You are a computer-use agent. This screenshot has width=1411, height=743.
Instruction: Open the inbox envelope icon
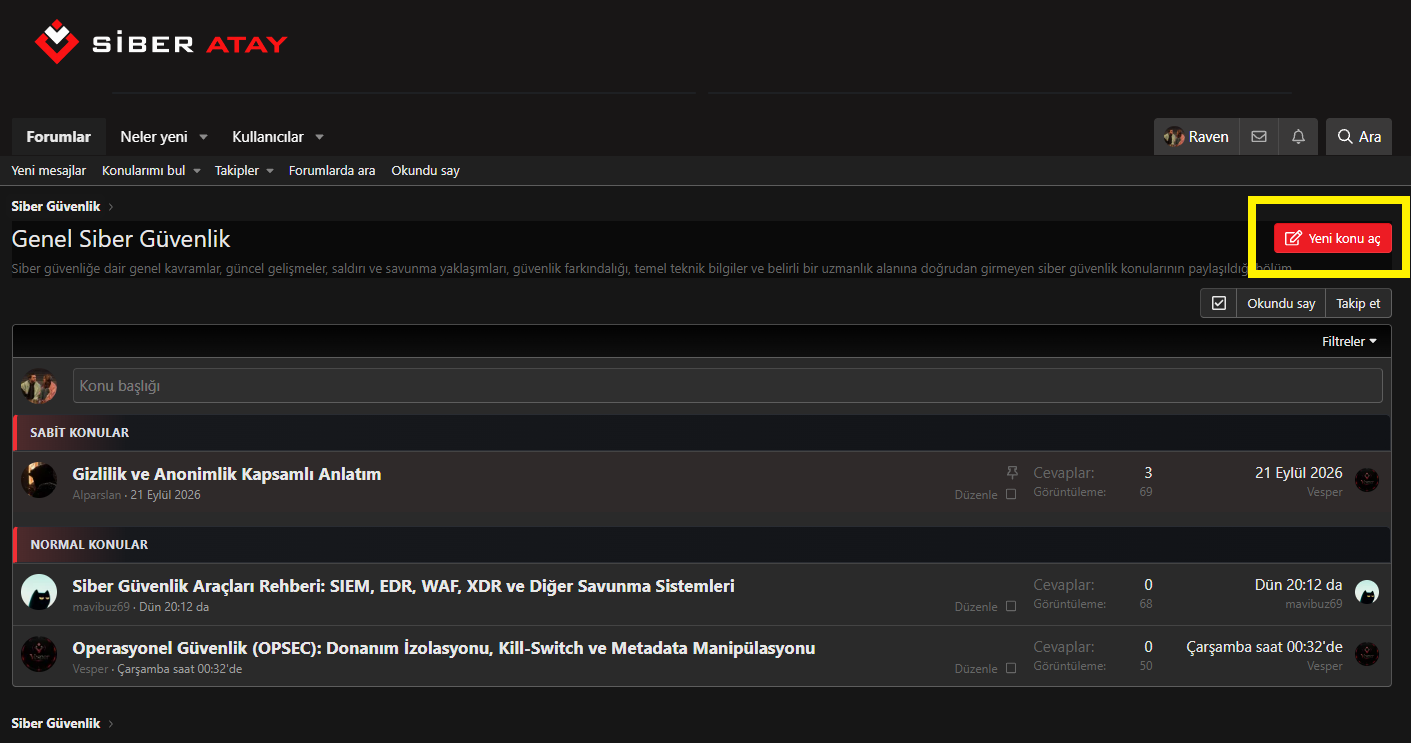[x=1259, y=137]
